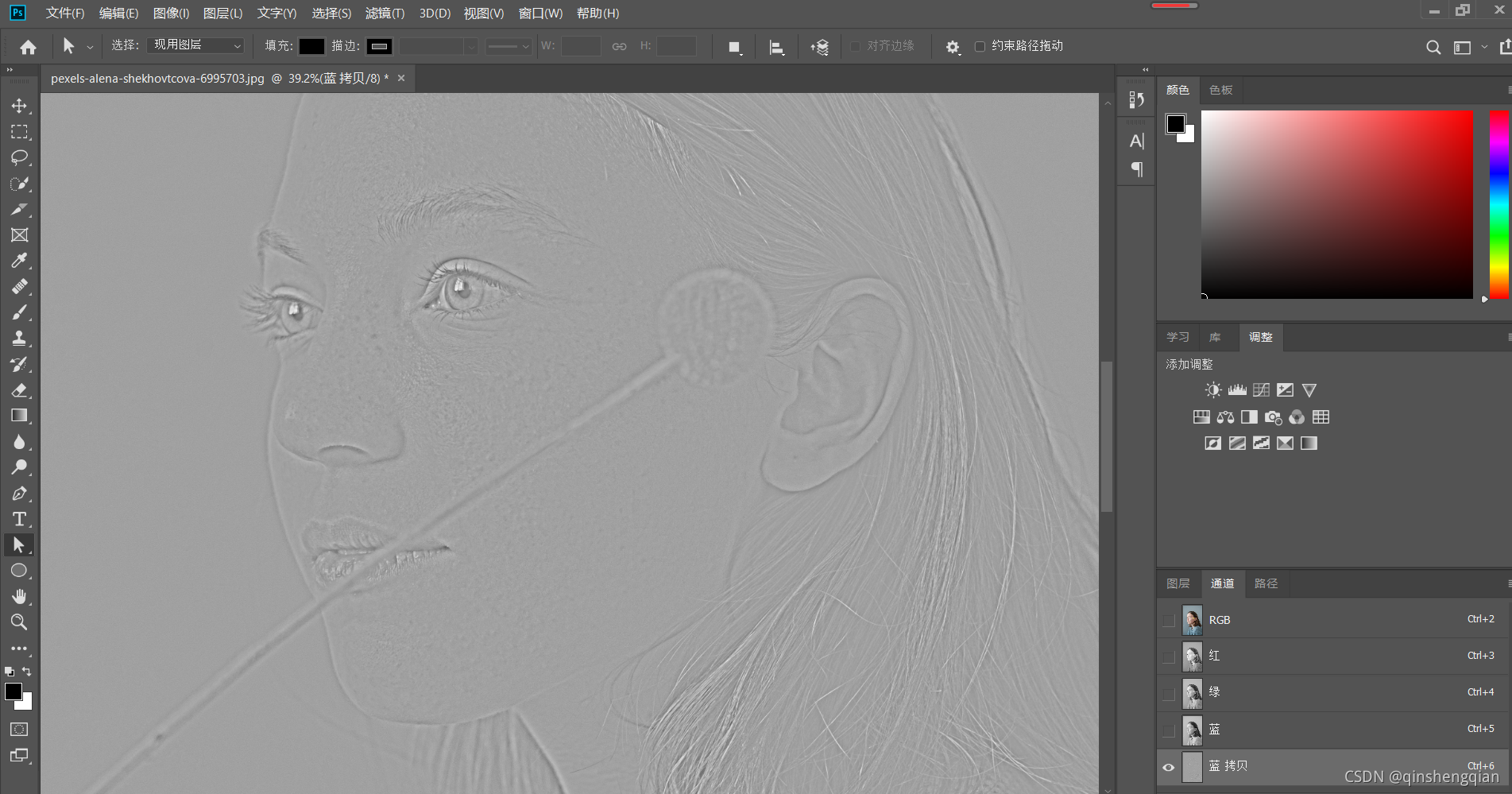Add a Color Balance adjustment
The image size is (1512, 794).
1225,417
